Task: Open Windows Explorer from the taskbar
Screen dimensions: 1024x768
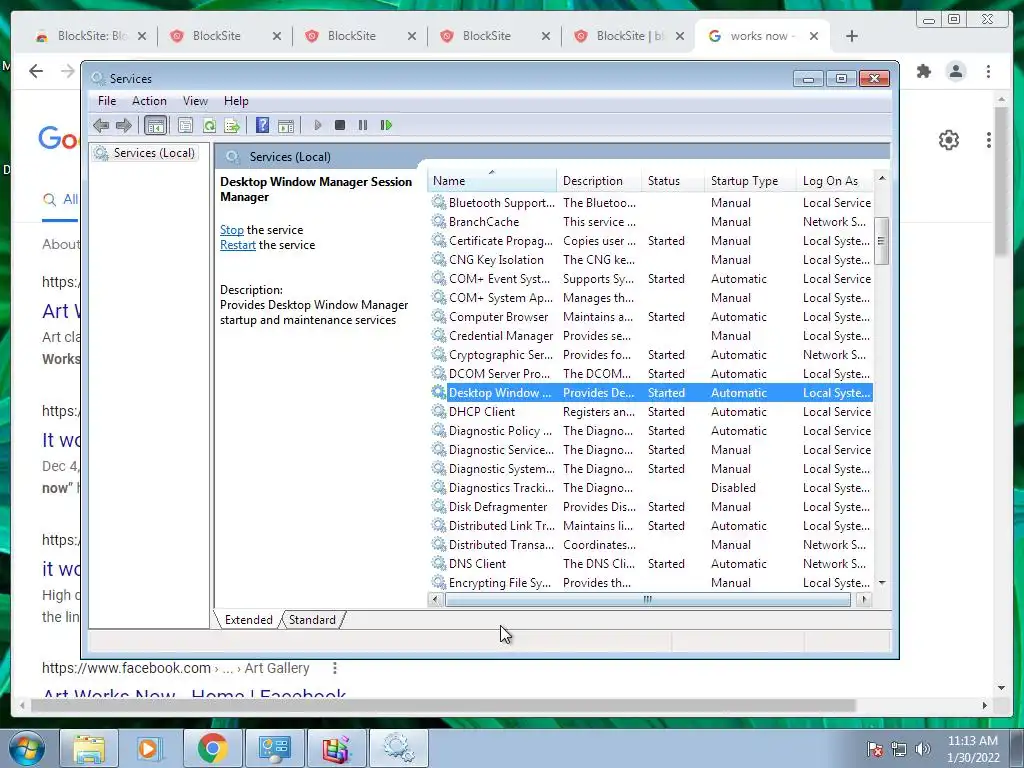Action: pyautogui.click(x=89, y=748)
